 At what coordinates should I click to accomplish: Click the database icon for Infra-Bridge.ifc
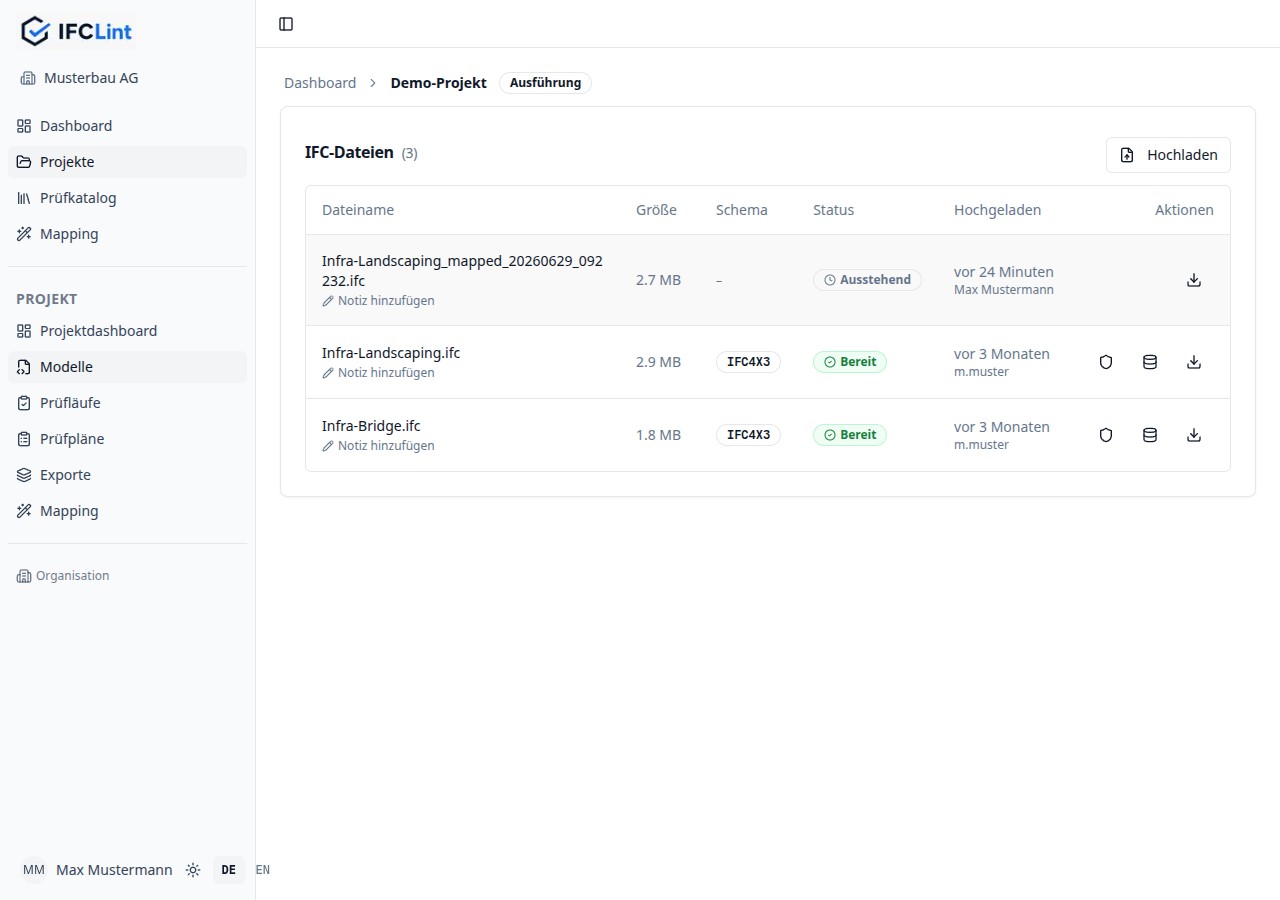coord(1150,435)
